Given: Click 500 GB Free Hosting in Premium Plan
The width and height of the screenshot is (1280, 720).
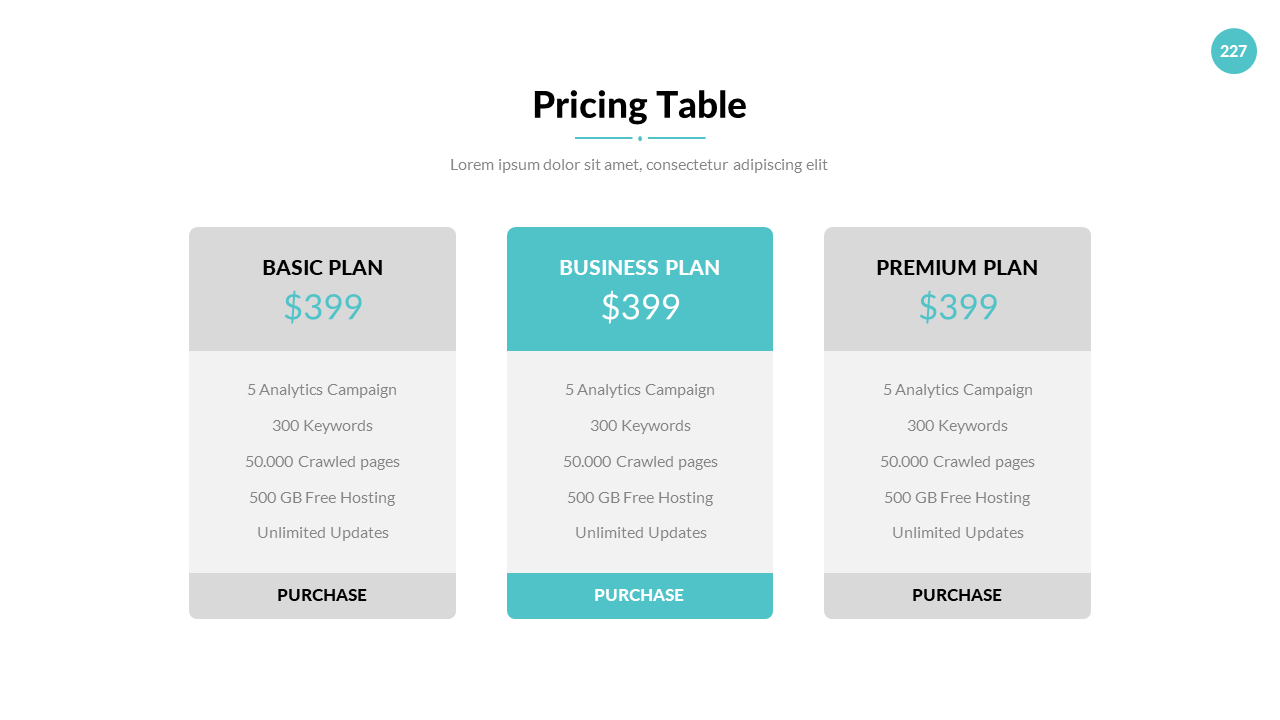Looking at the screenshot, I should (957, 498).
